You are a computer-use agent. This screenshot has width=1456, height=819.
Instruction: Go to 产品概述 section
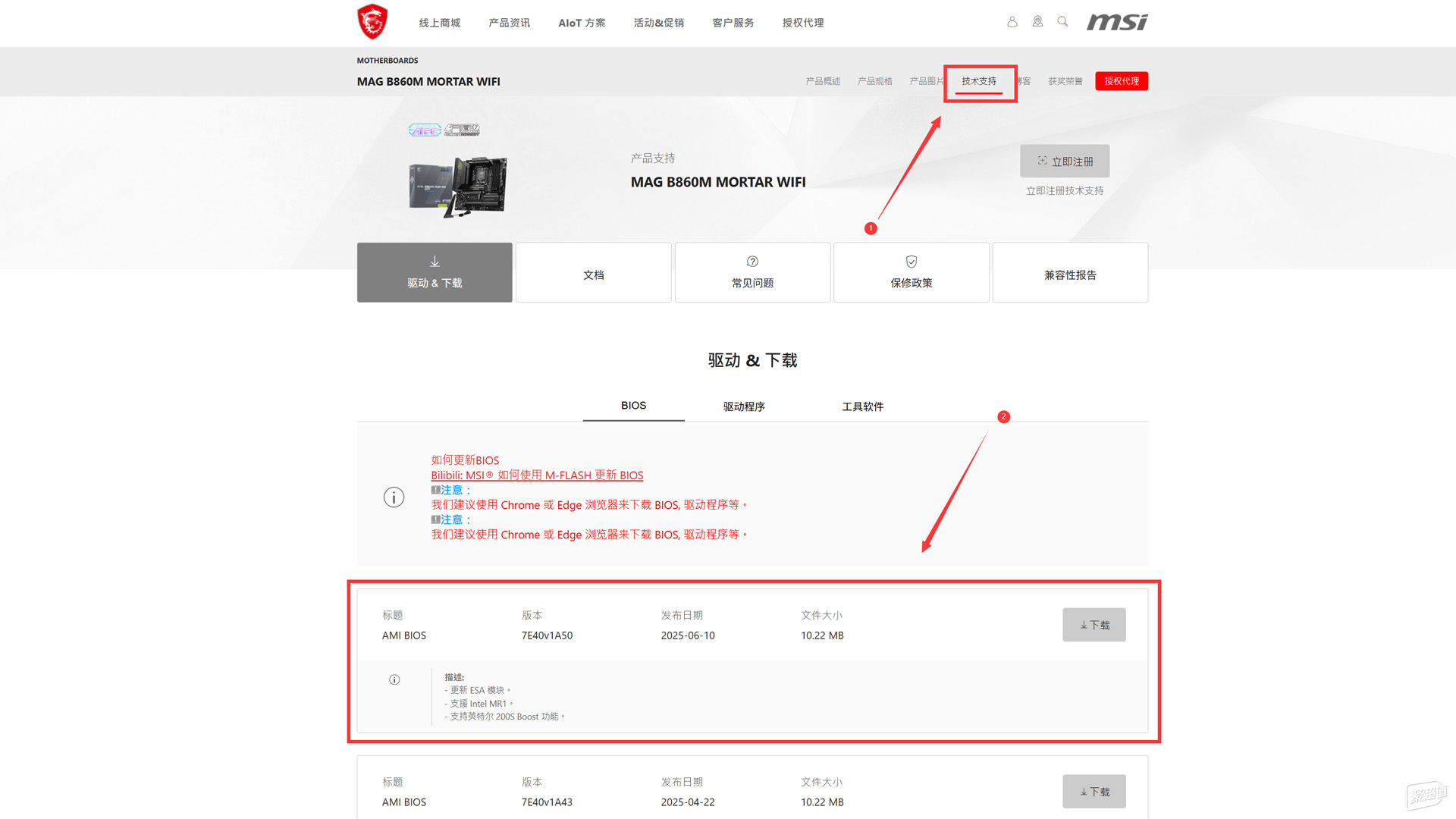pyautogui.click(x=823, y=81)
